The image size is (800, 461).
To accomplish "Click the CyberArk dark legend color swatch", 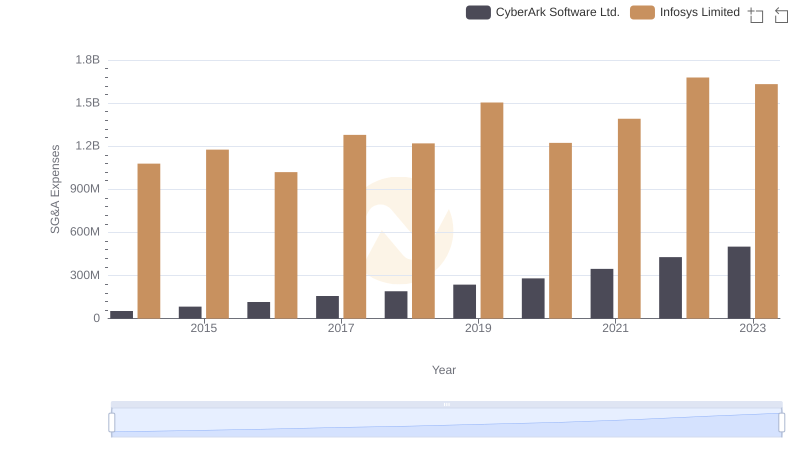I will pos(478,12).
